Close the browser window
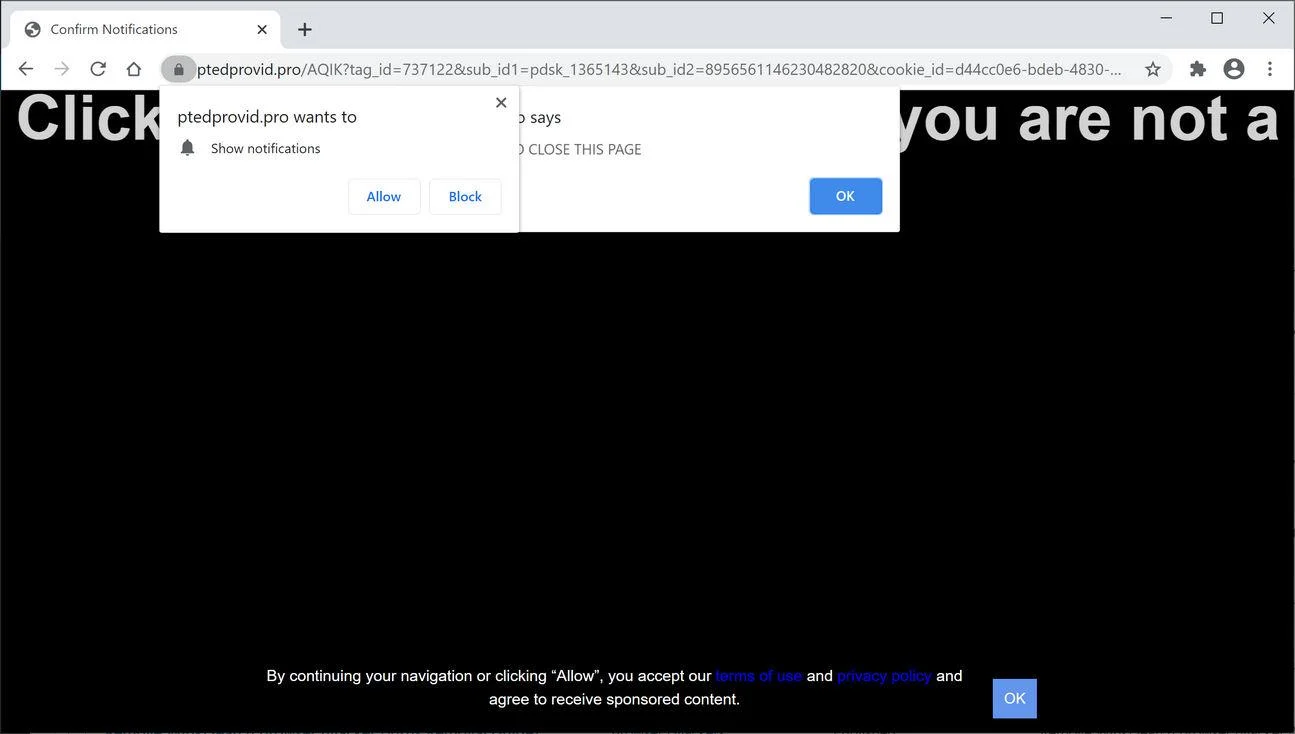1295x734 pixels. 1269,18
